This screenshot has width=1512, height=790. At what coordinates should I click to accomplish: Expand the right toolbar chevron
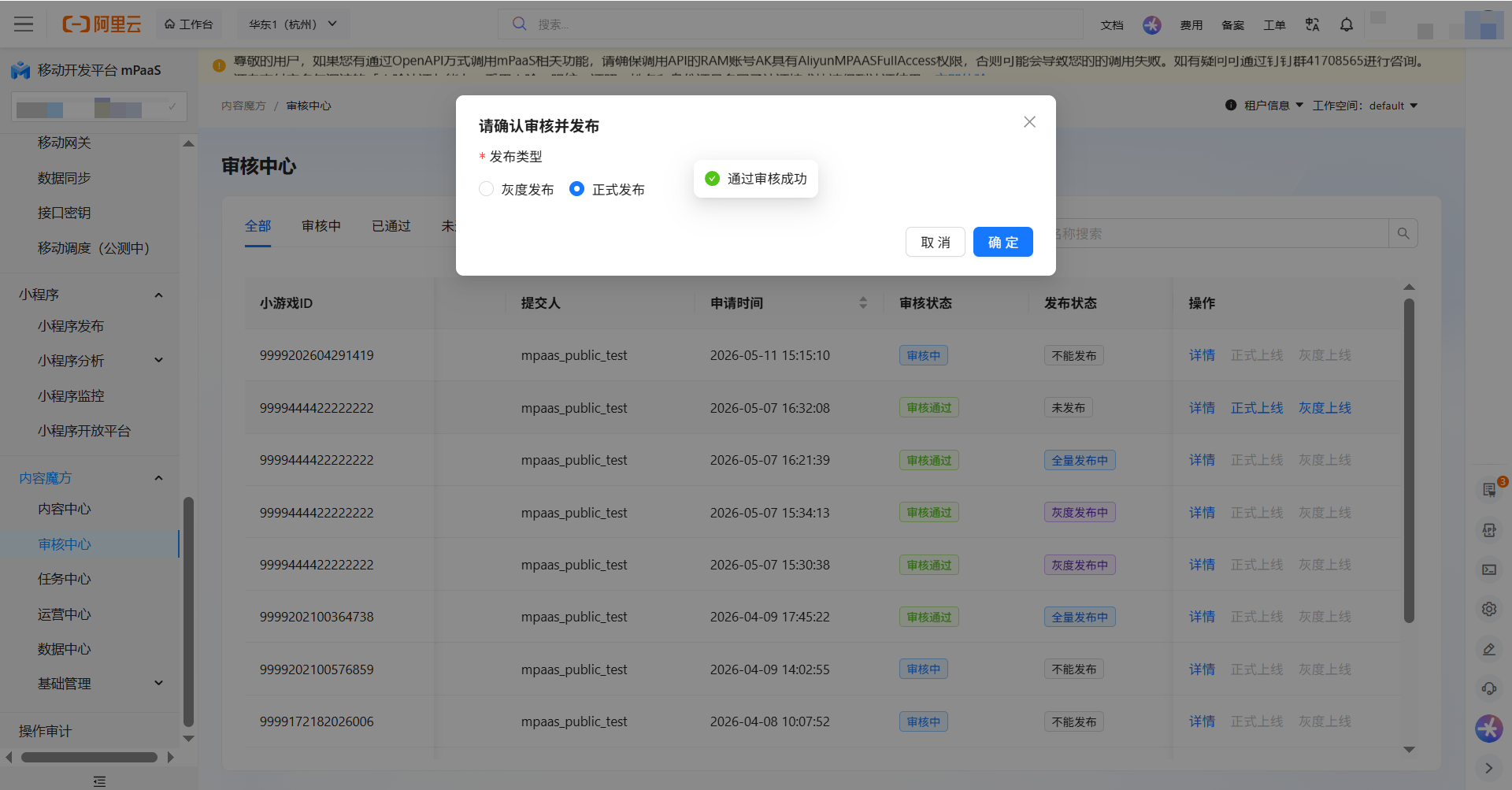coord(1489,768)
